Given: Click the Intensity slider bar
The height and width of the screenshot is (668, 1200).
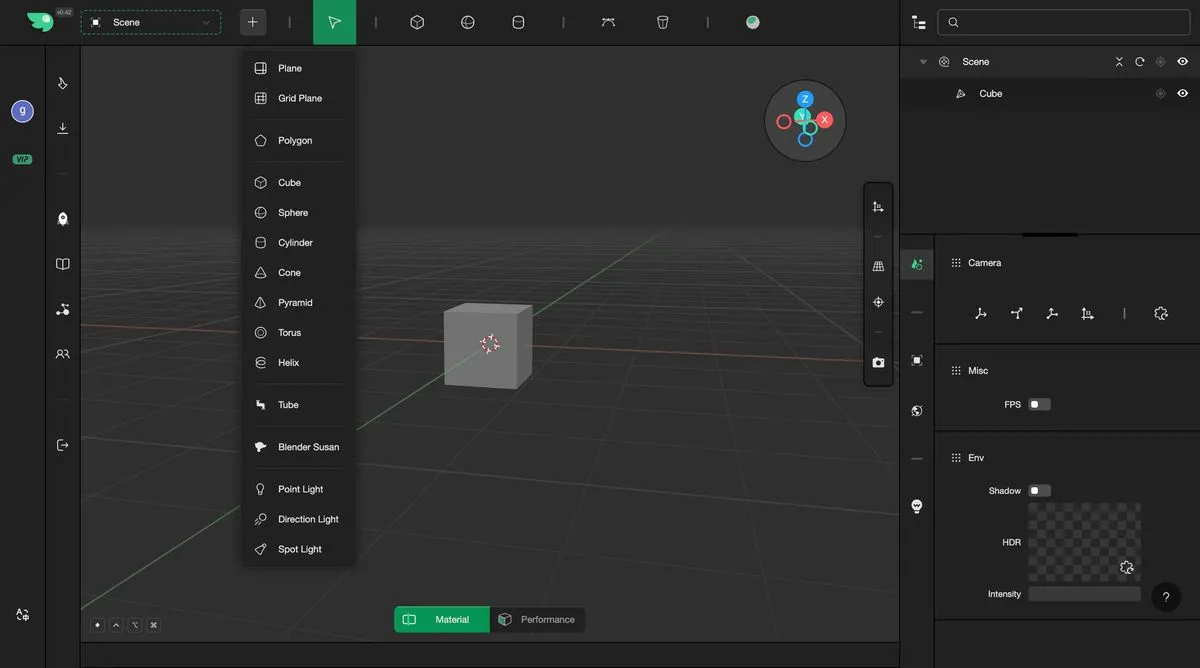Looking at the screenshot, I should 1084,594.
